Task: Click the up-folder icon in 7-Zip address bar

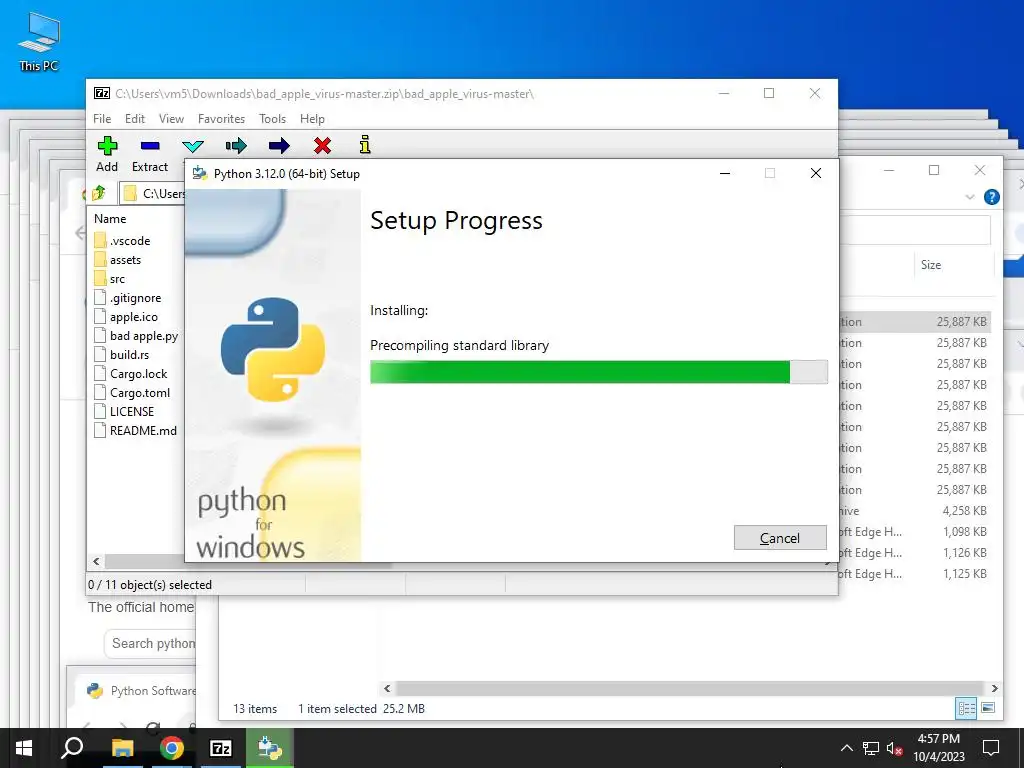Action: click(x=98, y=193)
